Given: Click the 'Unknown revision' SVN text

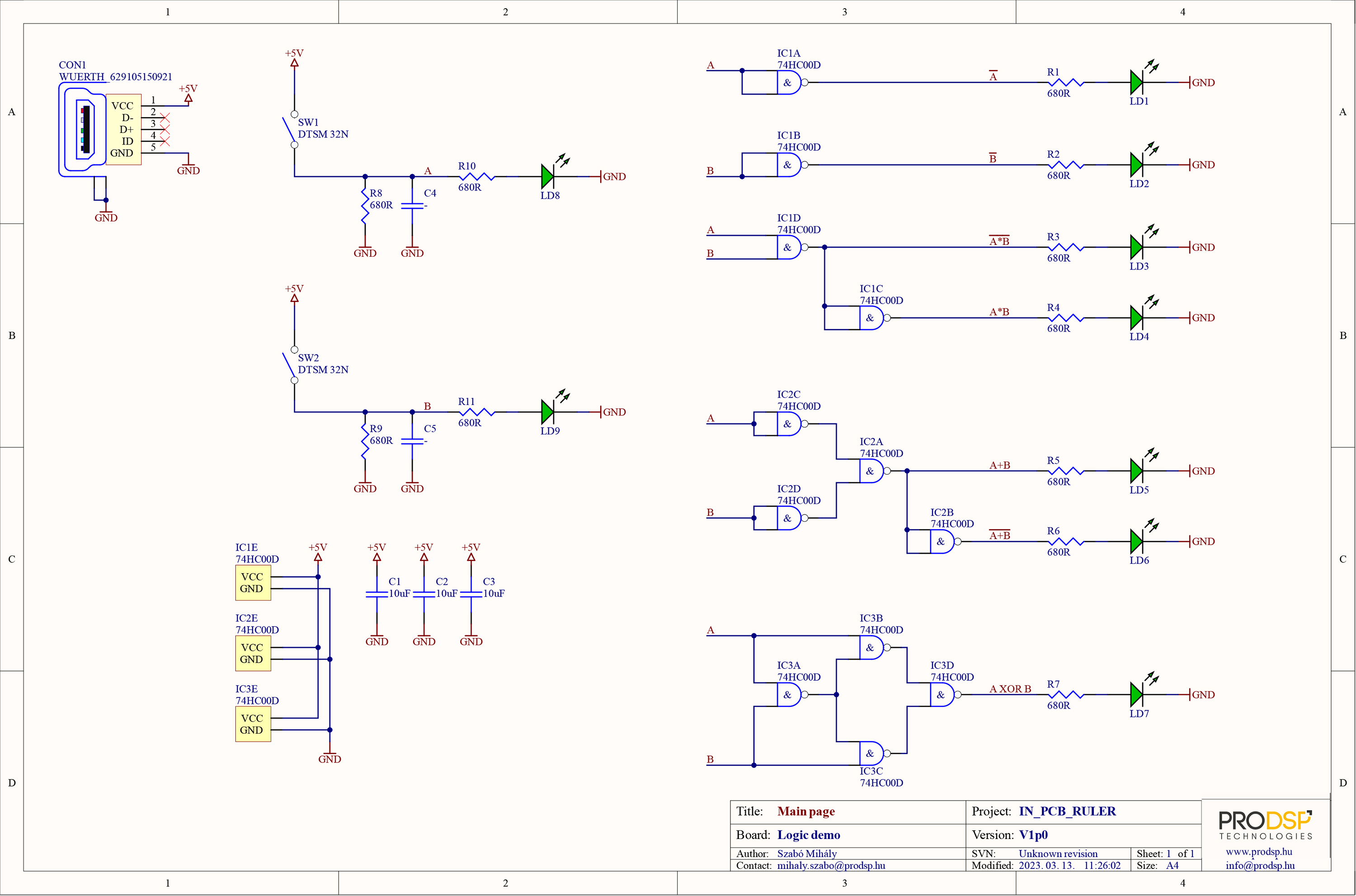Looking at the screenshot, I should (1058, 854).
